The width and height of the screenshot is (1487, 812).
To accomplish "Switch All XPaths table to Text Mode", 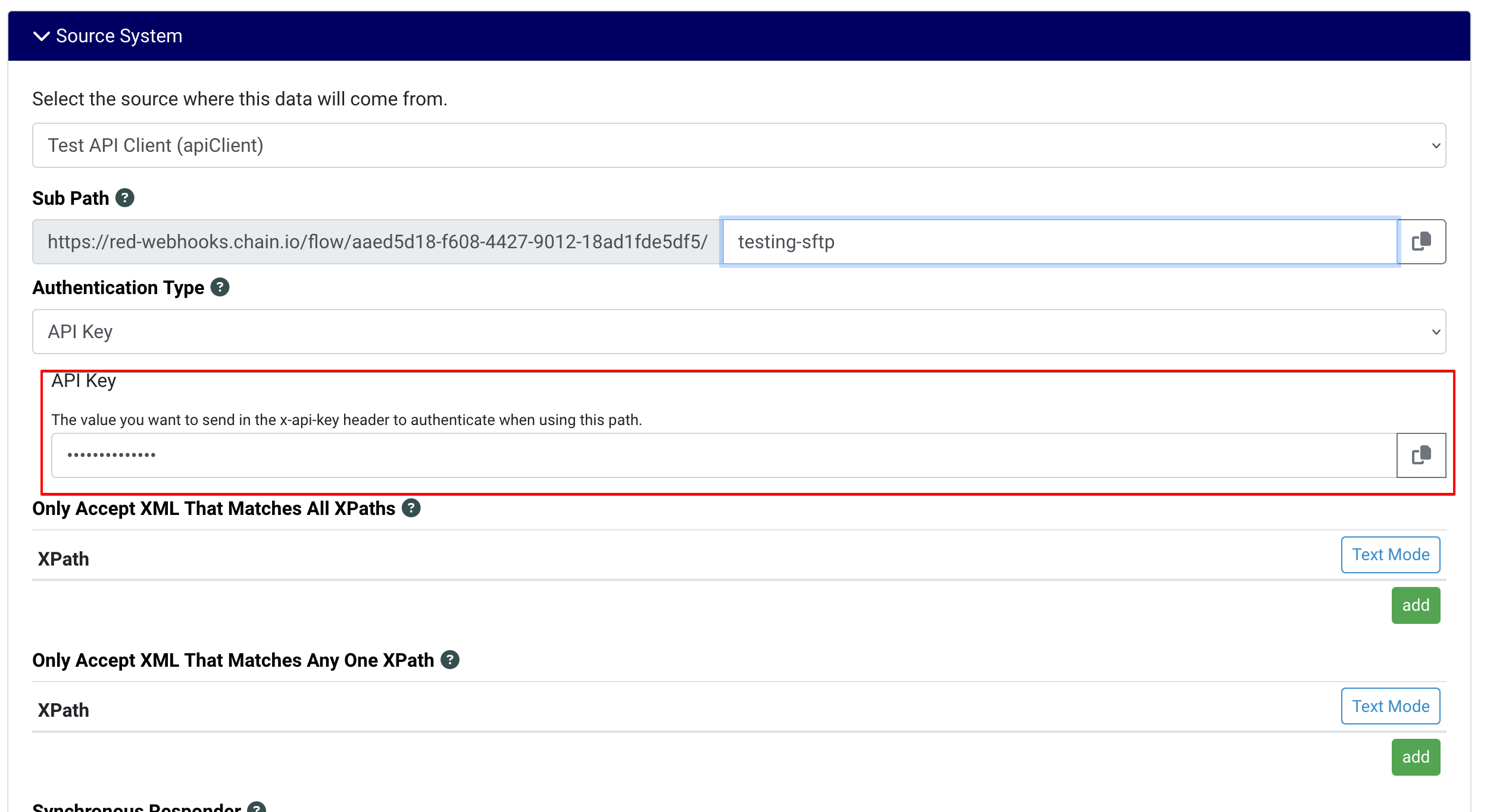I will point(1390,555).
